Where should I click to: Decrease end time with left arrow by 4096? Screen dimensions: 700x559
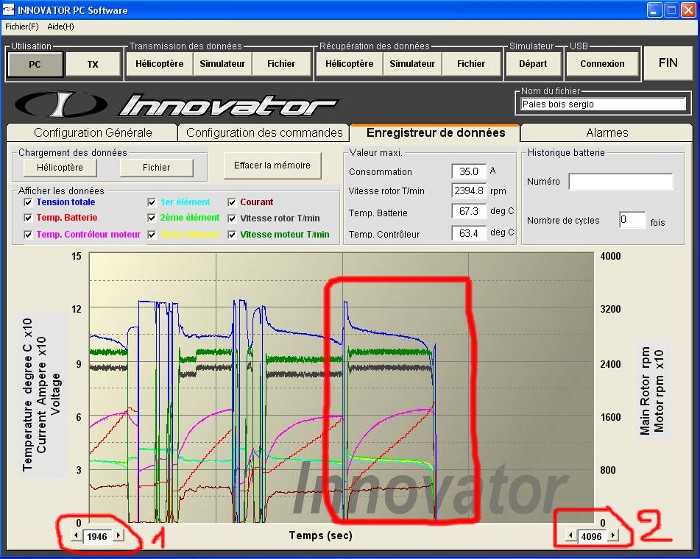pos(570,535)
